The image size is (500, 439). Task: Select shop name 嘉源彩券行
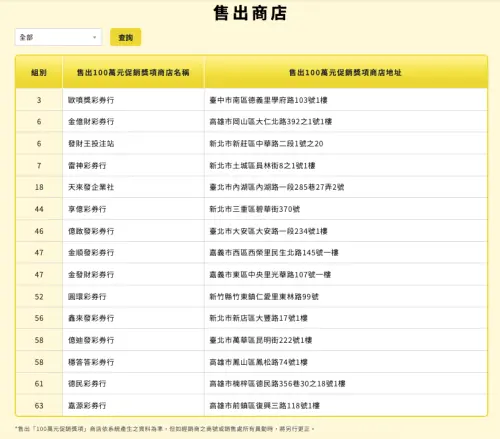point(87,406)
